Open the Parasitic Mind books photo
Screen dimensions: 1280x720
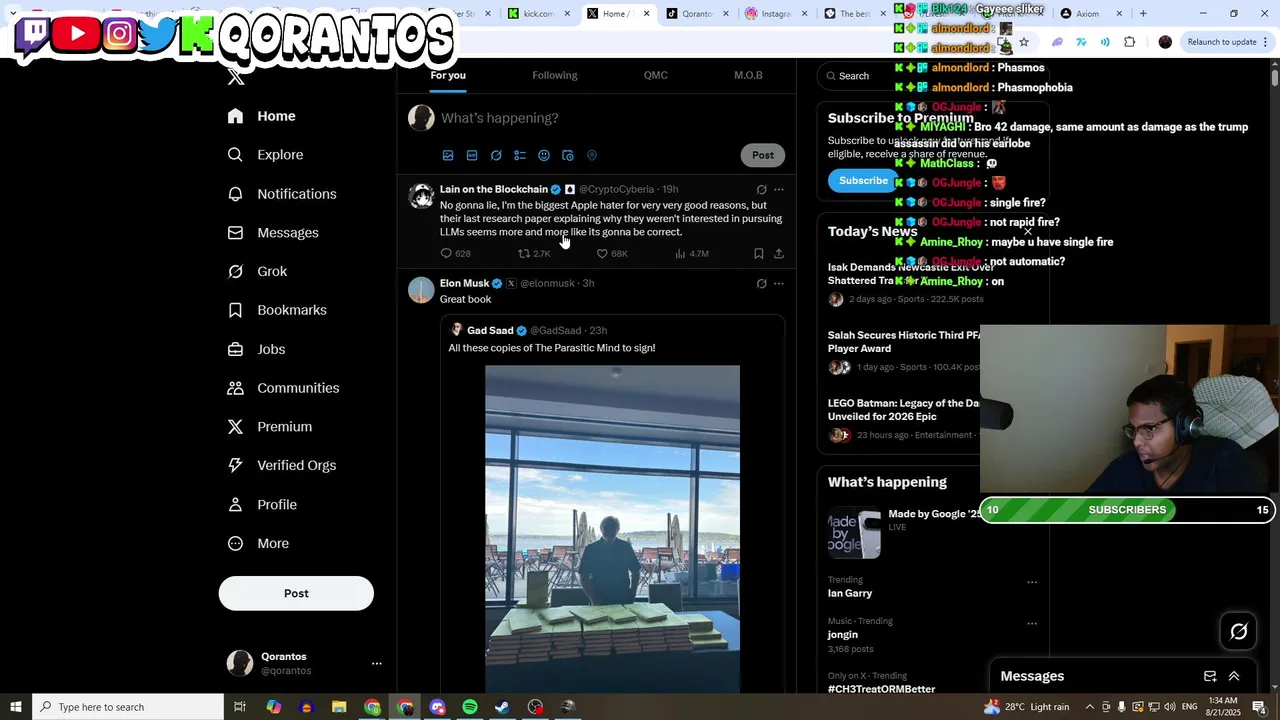pos(612,529)
